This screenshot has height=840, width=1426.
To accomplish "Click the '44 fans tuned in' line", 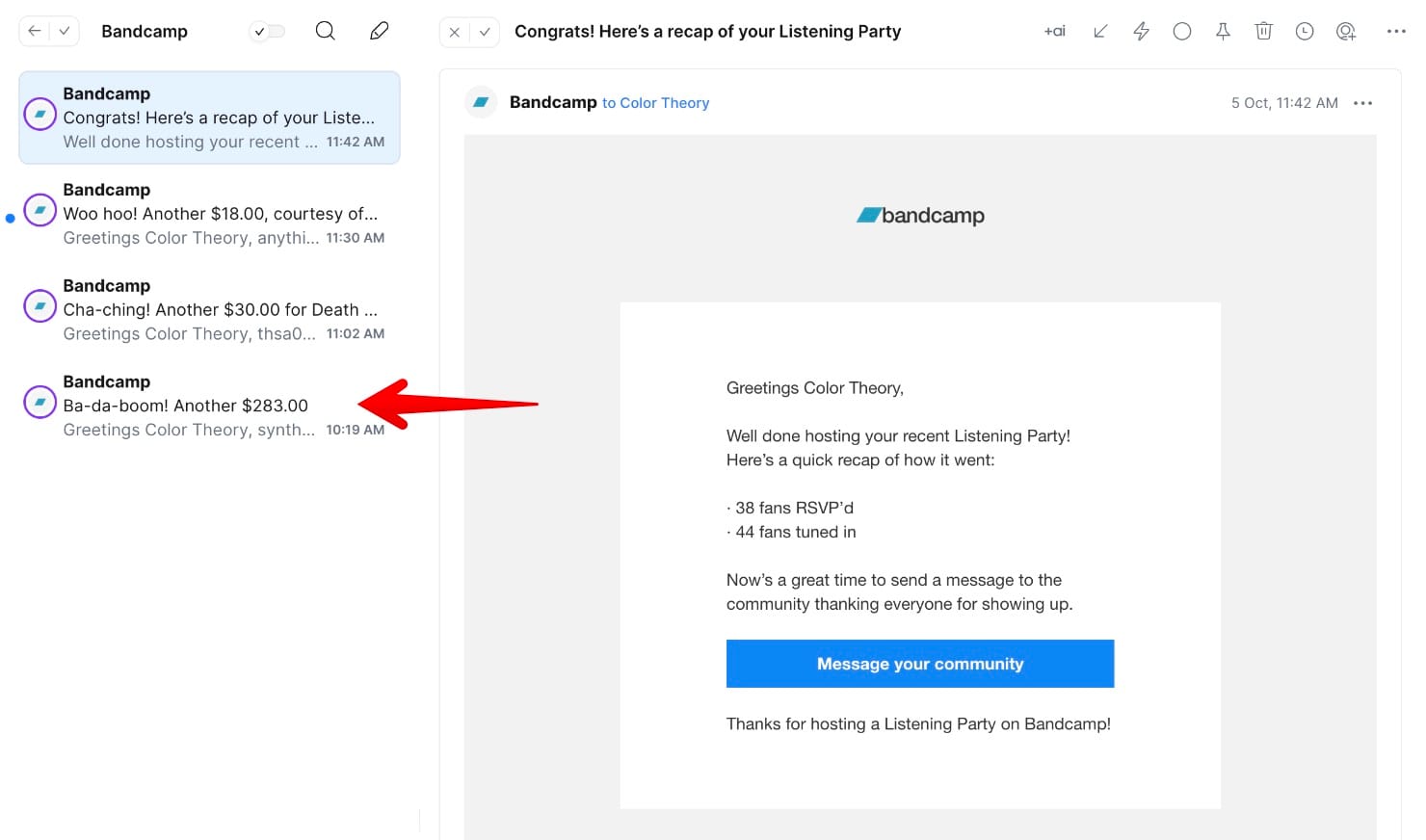I will (x=791, y=532).
